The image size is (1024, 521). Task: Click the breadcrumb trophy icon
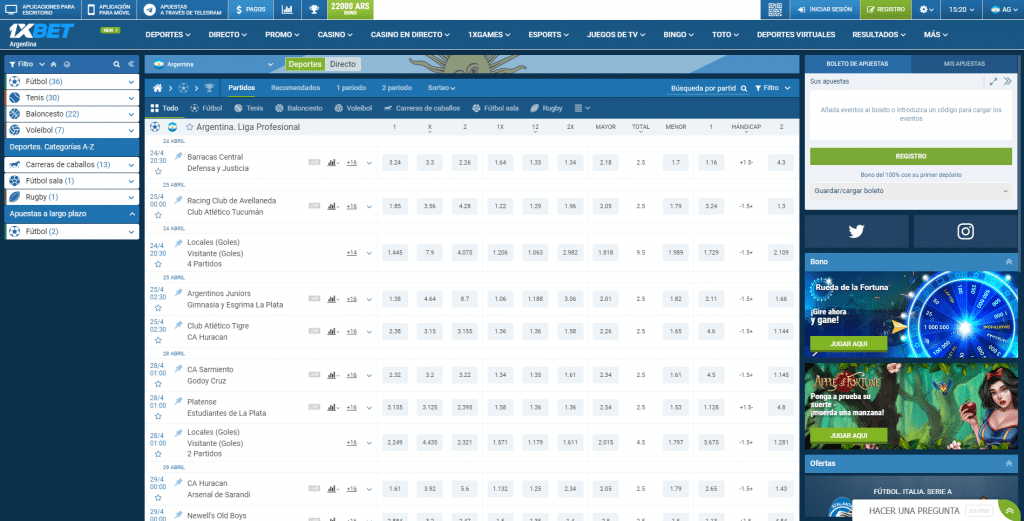[x=209, y=87]
